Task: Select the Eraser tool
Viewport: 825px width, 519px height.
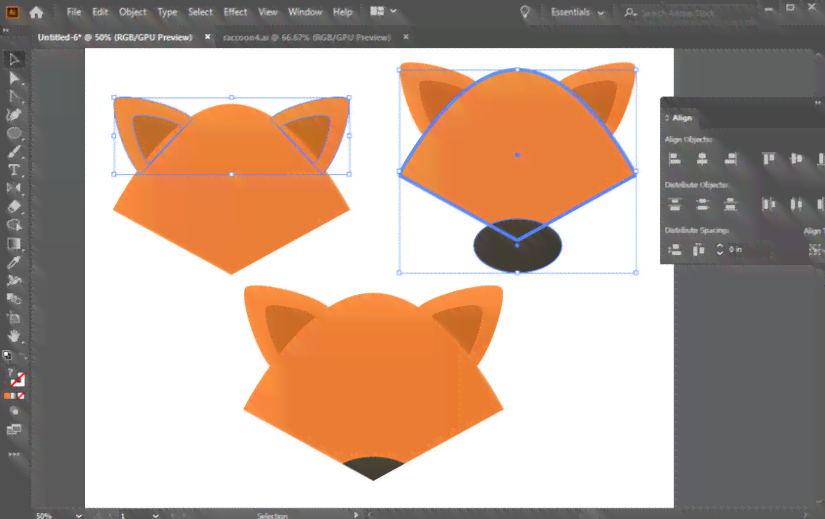Action: (14, 207)
